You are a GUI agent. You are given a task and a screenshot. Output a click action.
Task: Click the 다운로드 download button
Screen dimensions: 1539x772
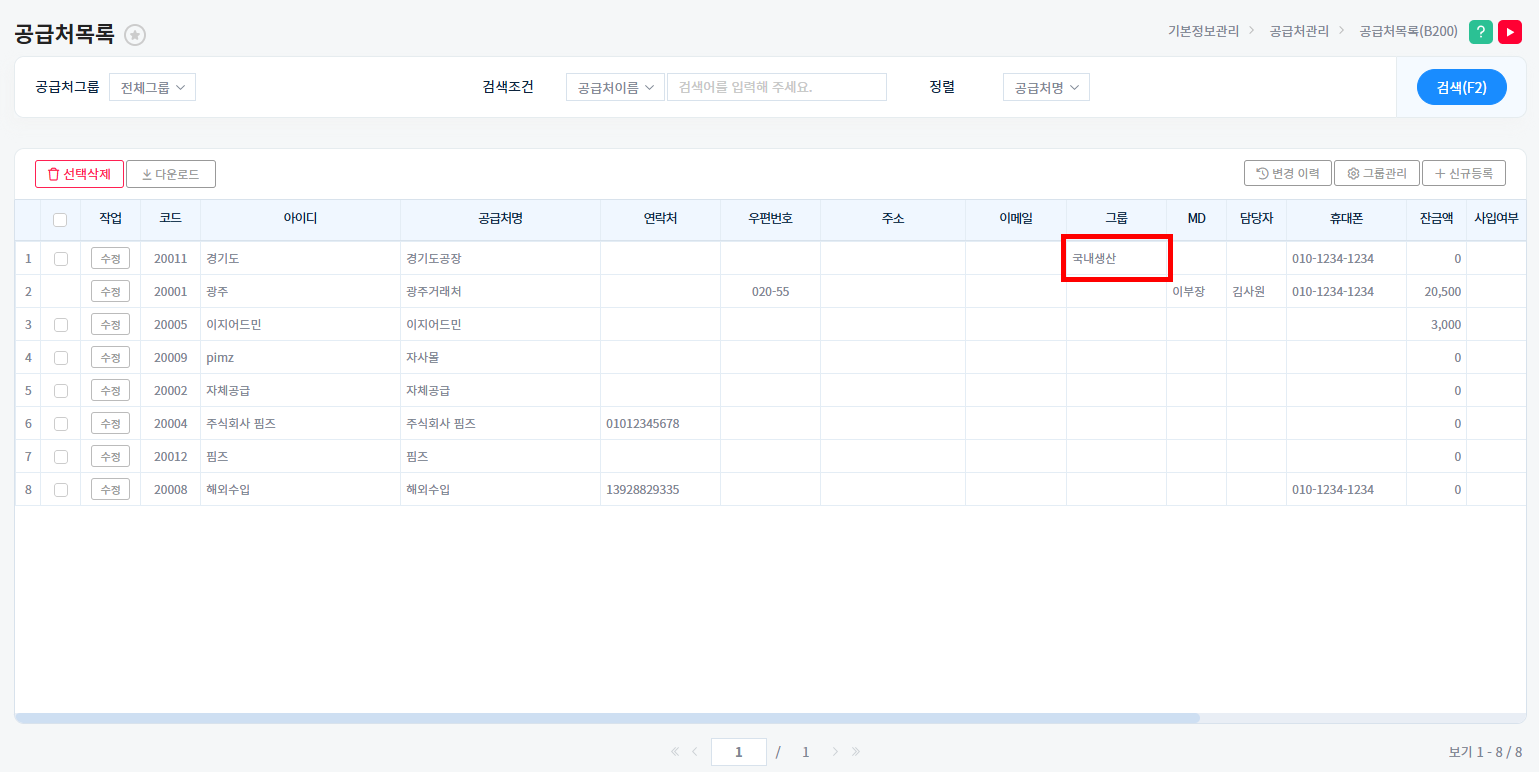(x=171, y=174)
